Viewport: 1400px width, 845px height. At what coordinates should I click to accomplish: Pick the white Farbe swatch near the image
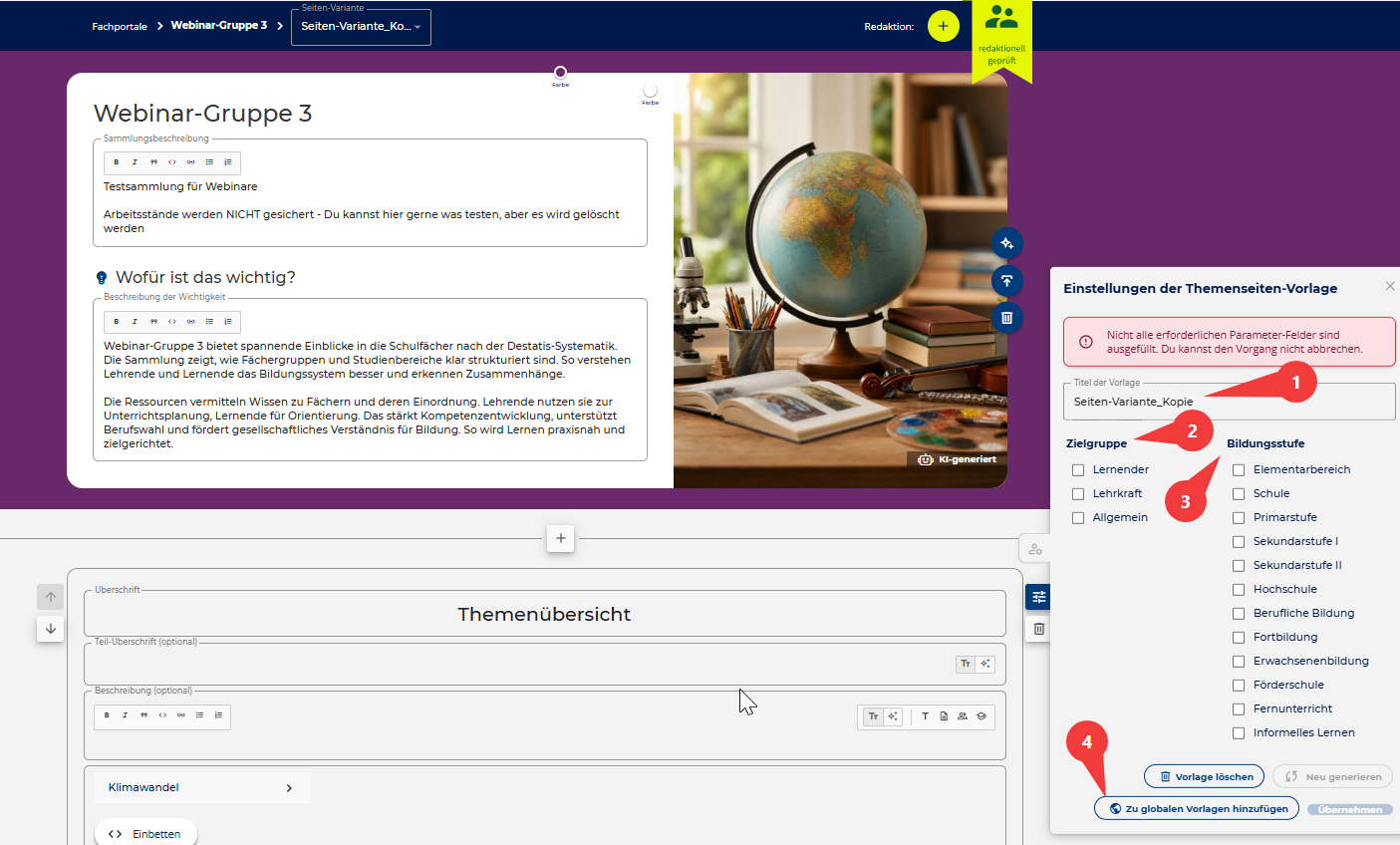pos(651,91)
